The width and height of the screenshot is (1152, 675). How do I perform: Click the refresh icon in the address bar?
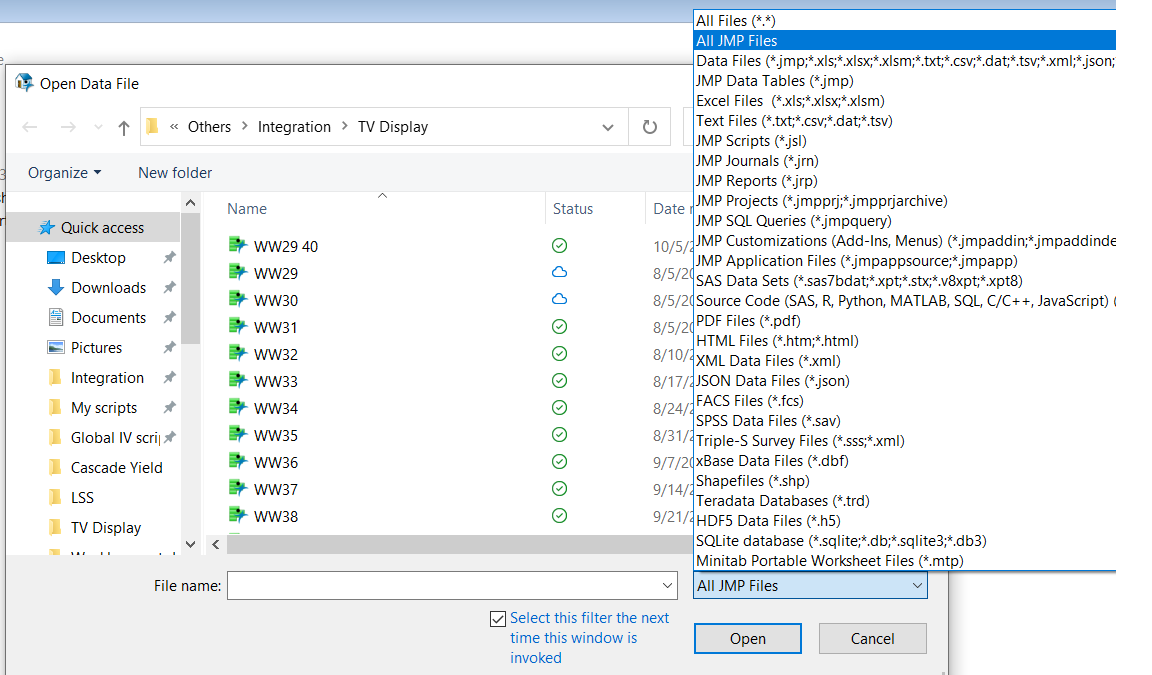[x=649, y=126]
